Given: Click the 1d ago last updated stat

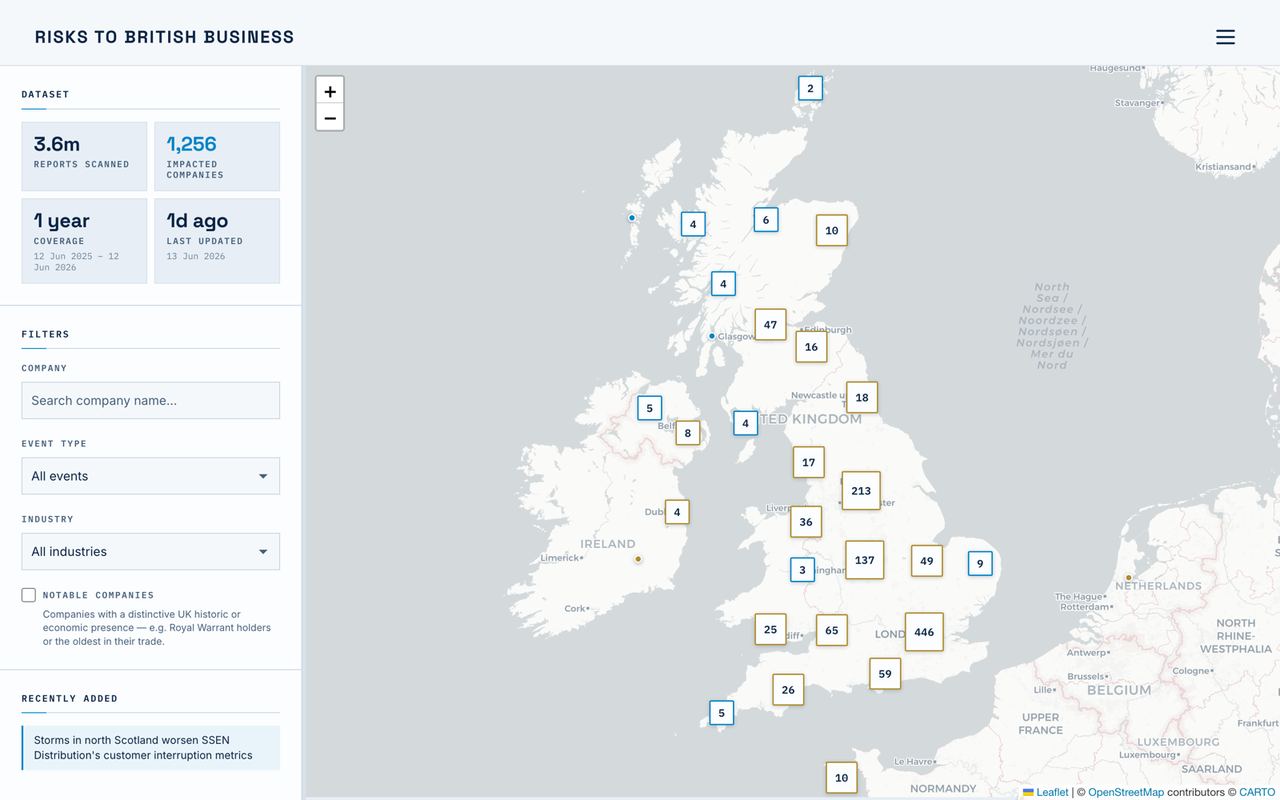Looking at the screenshot, I should [x=217, y=241].
